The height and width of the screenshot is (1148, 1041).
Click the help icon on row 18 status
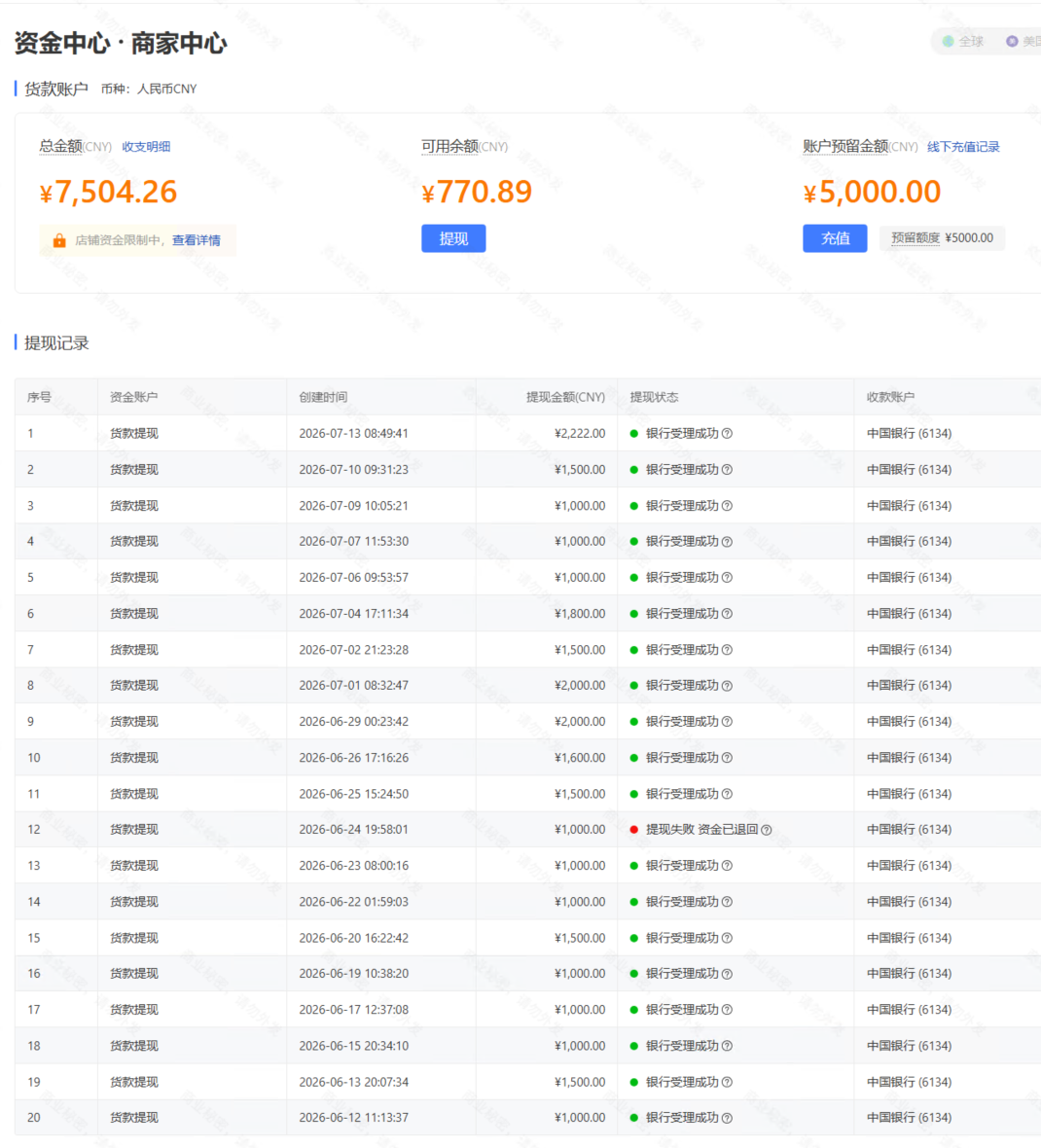click(x=727, y=1046)
